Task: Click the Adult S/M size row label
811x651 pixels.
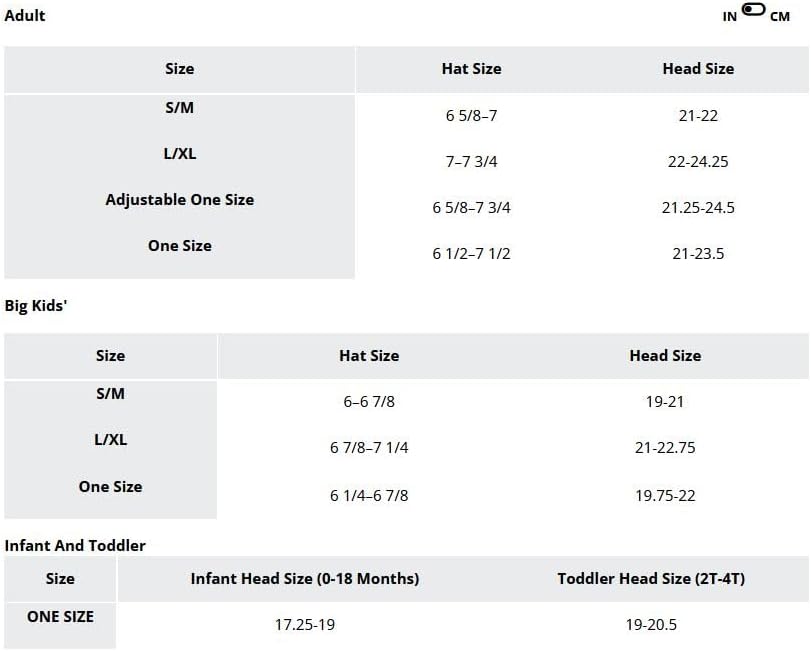Action: click(x=180, y=107)
